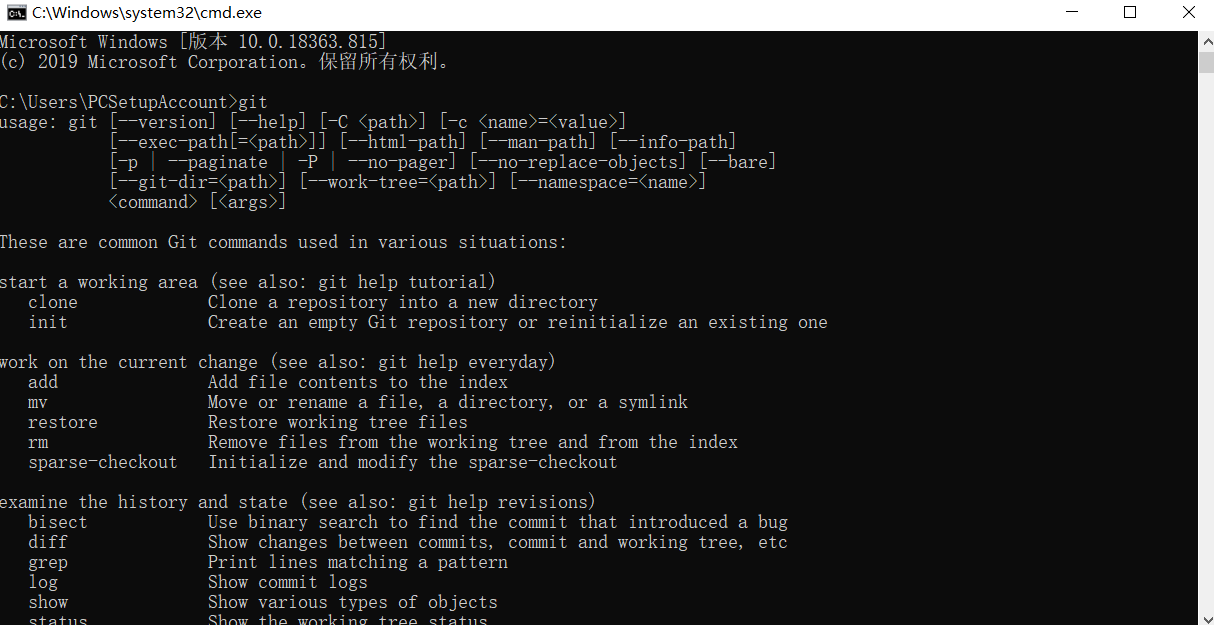
Task: Click the 'restore' command name
Action: click(63, 422)
